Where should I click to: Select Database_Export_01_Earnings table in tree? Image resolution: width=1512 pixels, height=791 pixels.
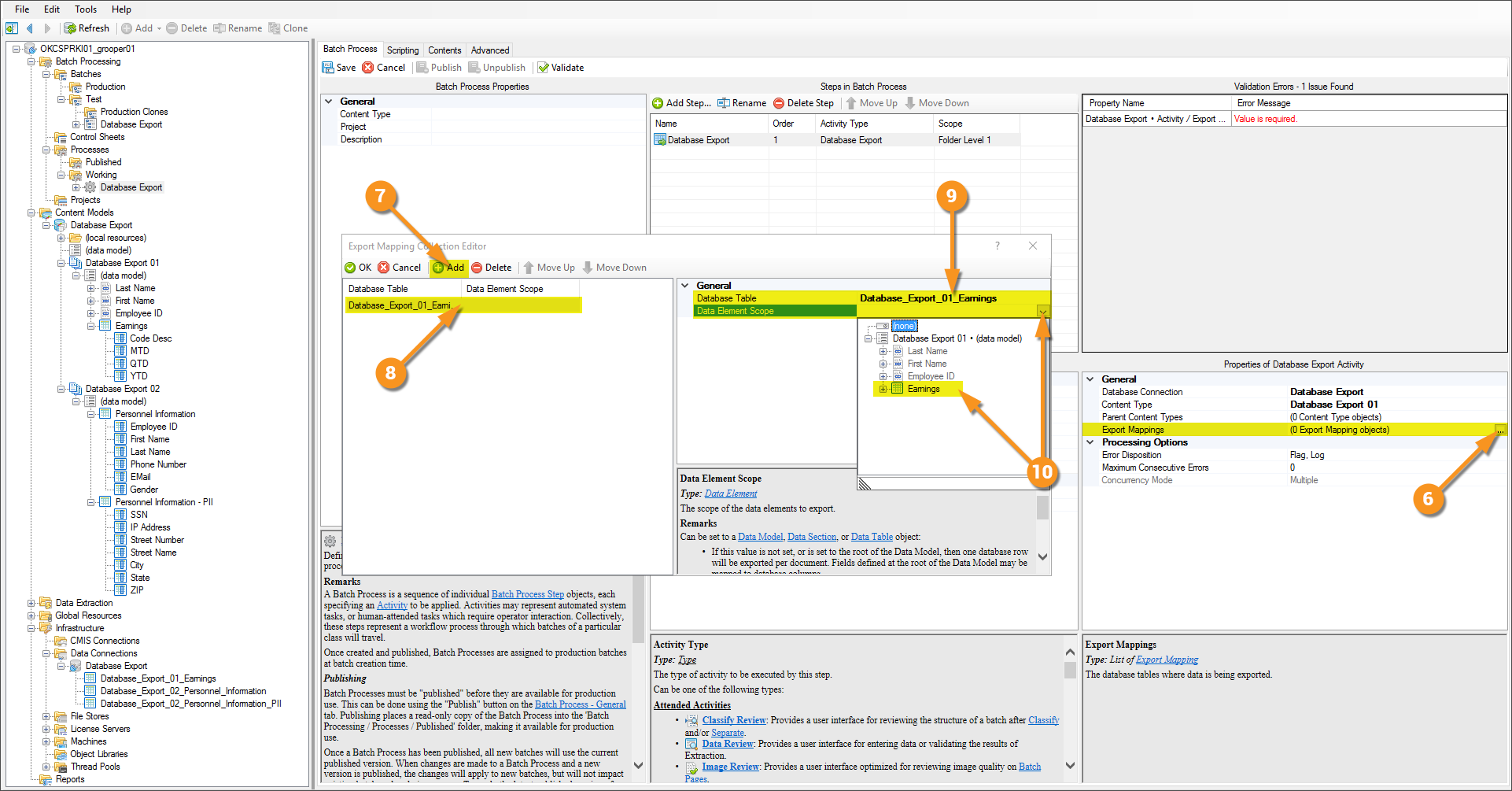157,678
